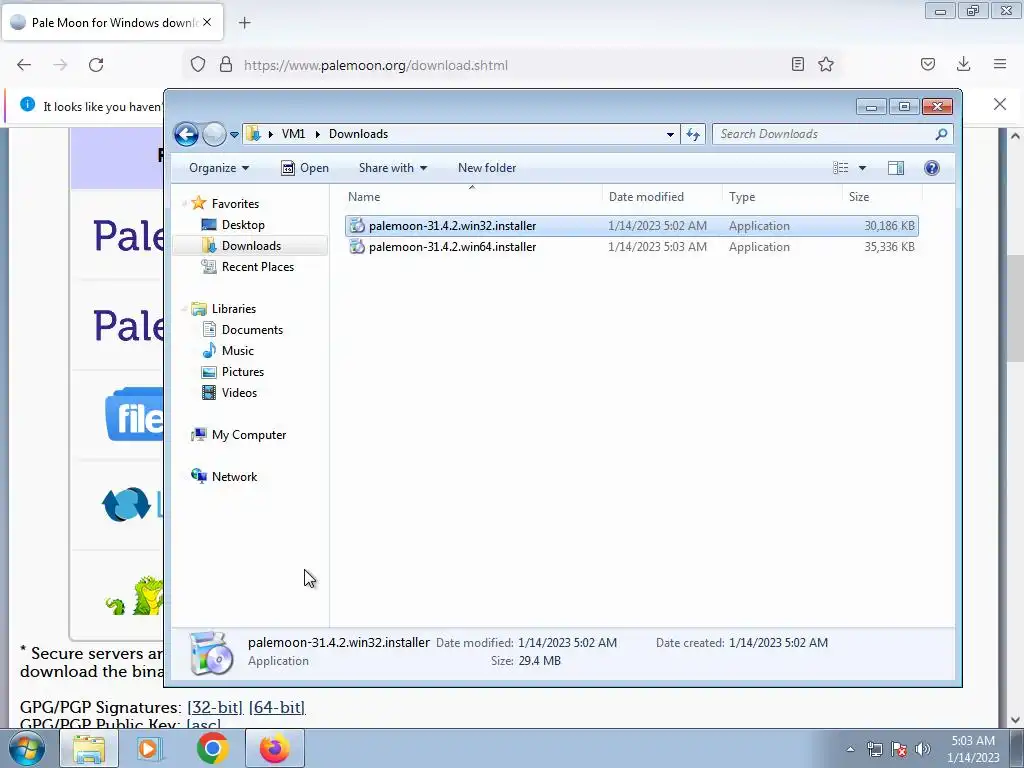Open the 32-bit GPG signature link
The image size is (1024, 768).
tap(215, 707)
